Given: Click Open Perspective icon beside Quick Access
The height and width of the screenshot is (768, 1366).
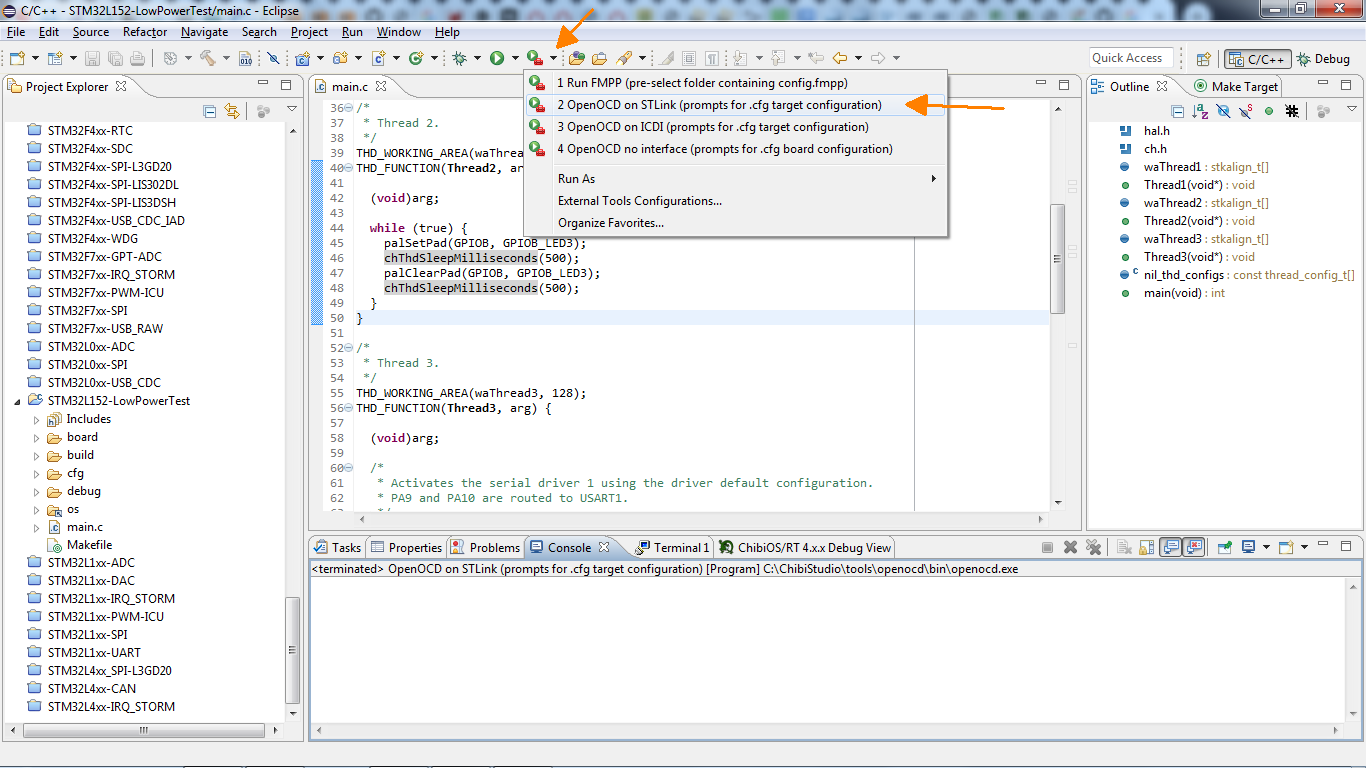Looking at the screenshot, I should [x=1204, y=59].
